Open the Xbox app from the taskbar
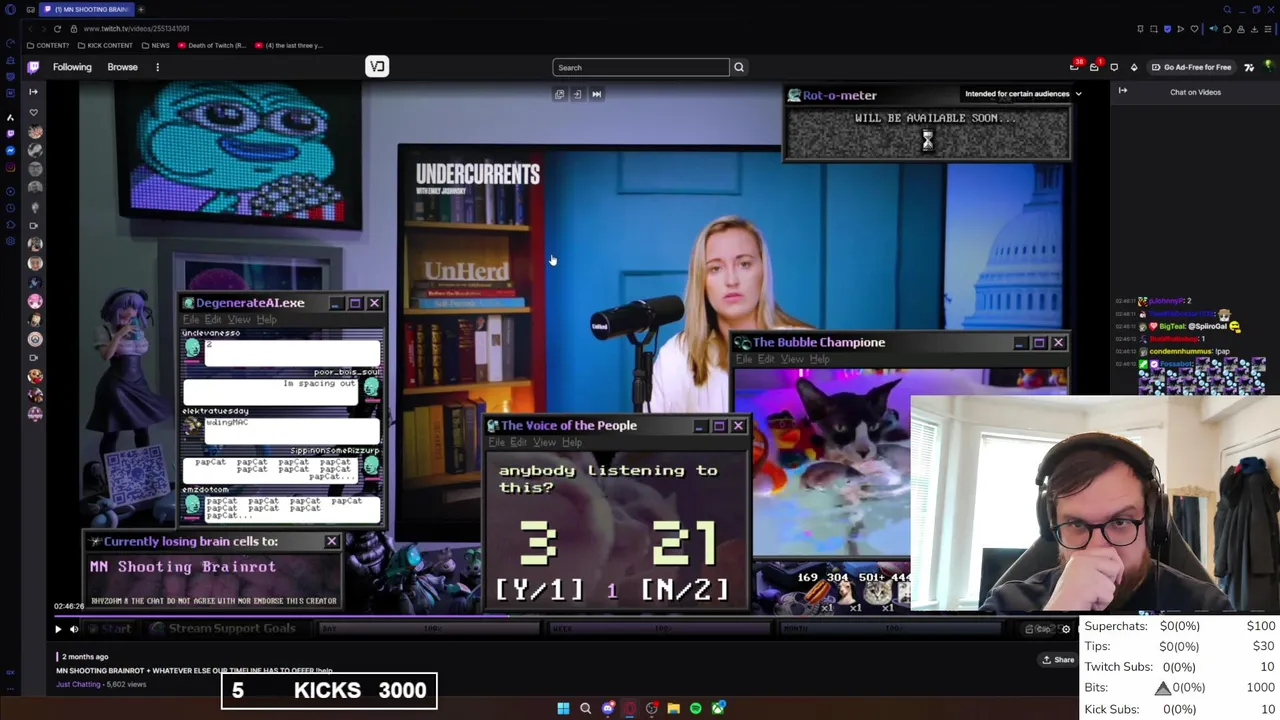Screen dimensions: 1280x720 coord(718,708)
